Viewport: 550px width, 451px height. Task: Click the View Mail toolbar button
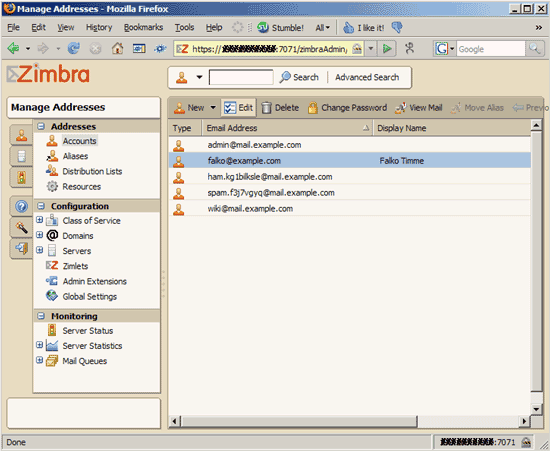pos(418,108)
